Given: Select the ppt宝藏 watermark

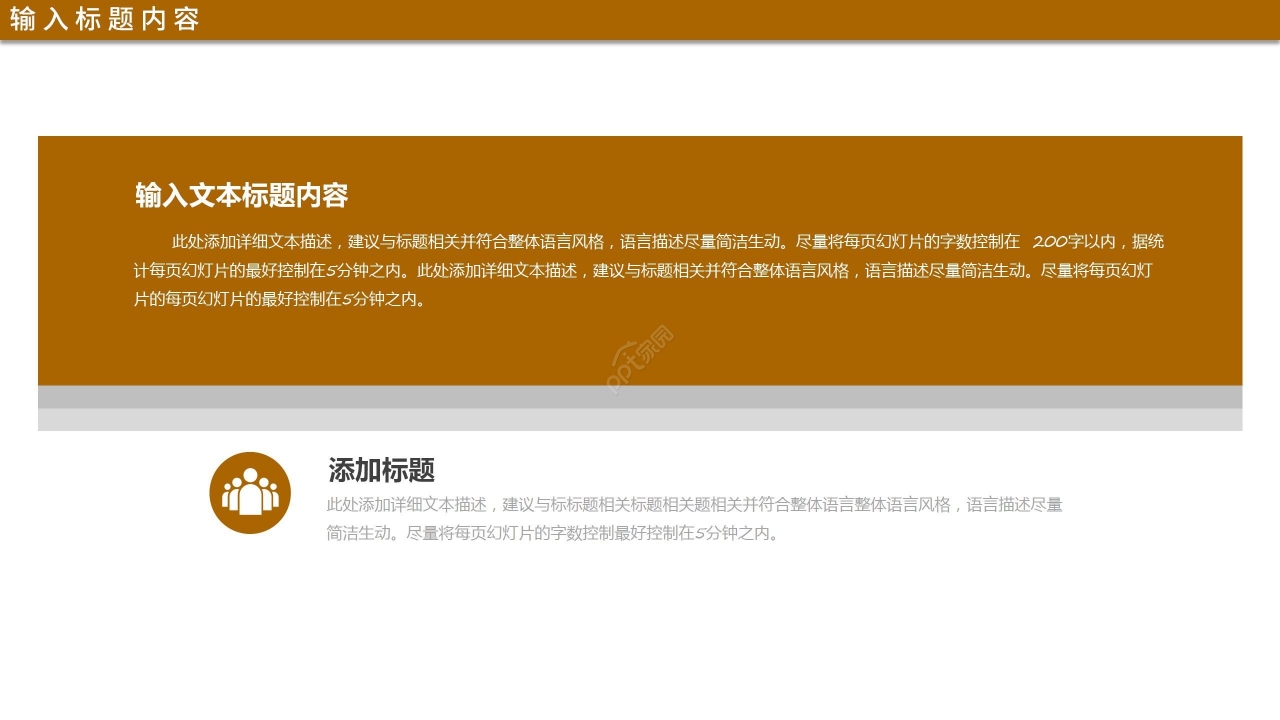Looking at the screenshot, I should pyautogui.click(x=638, y=357).
